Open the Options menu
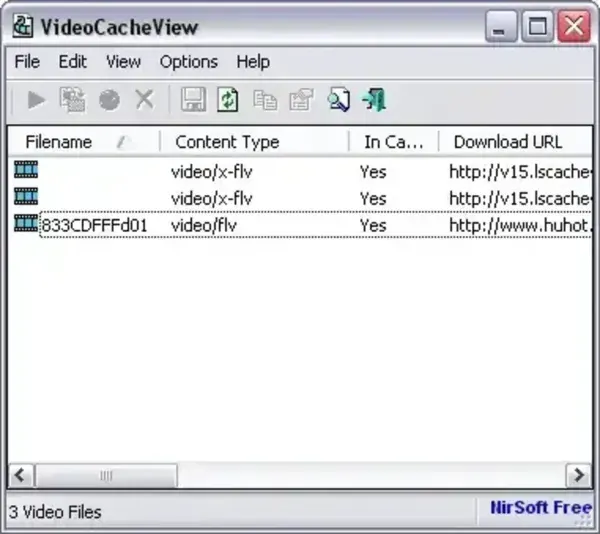 189,62
